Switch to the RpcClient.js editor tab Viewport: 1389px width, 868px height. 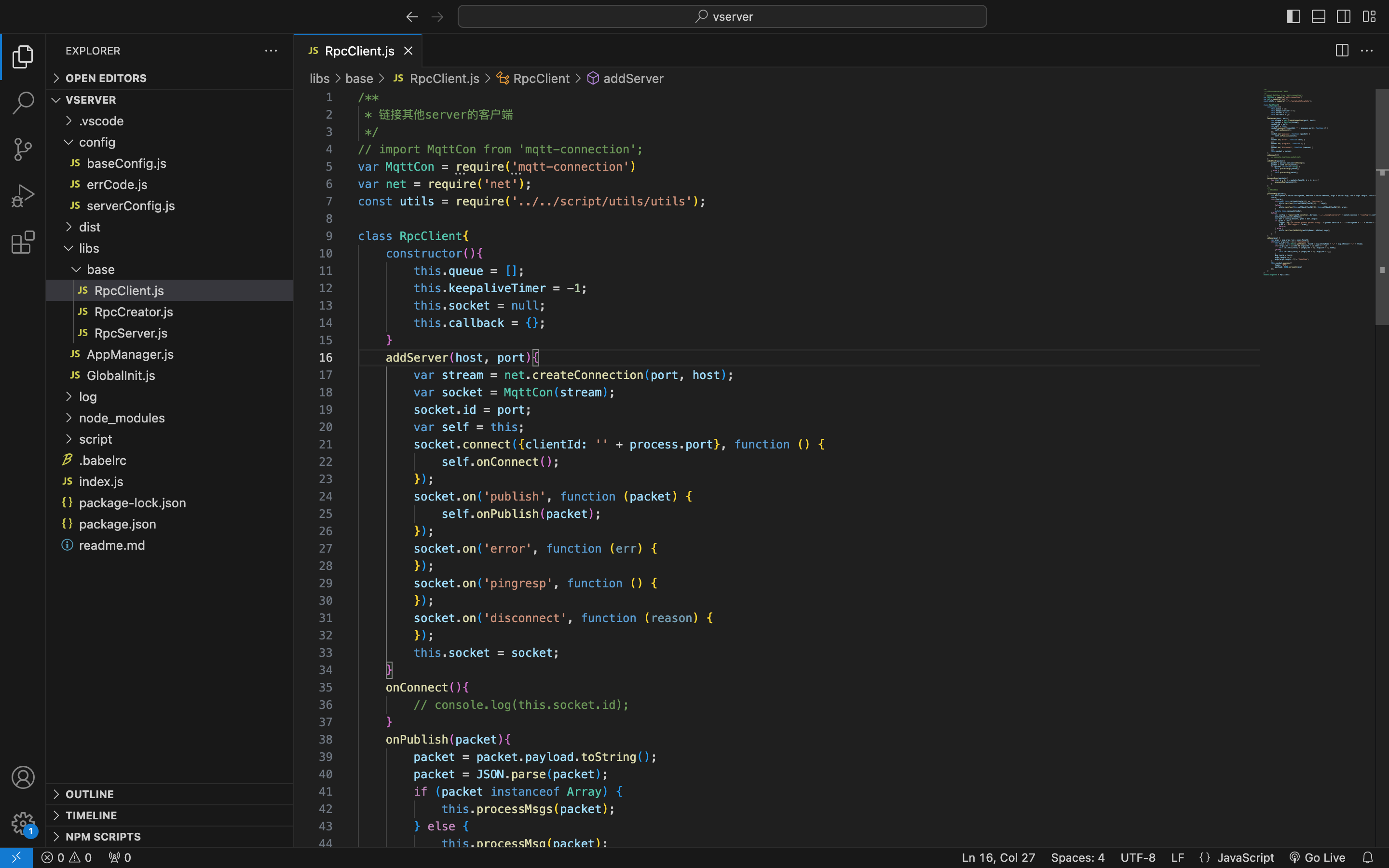click(x=358, y=51)
